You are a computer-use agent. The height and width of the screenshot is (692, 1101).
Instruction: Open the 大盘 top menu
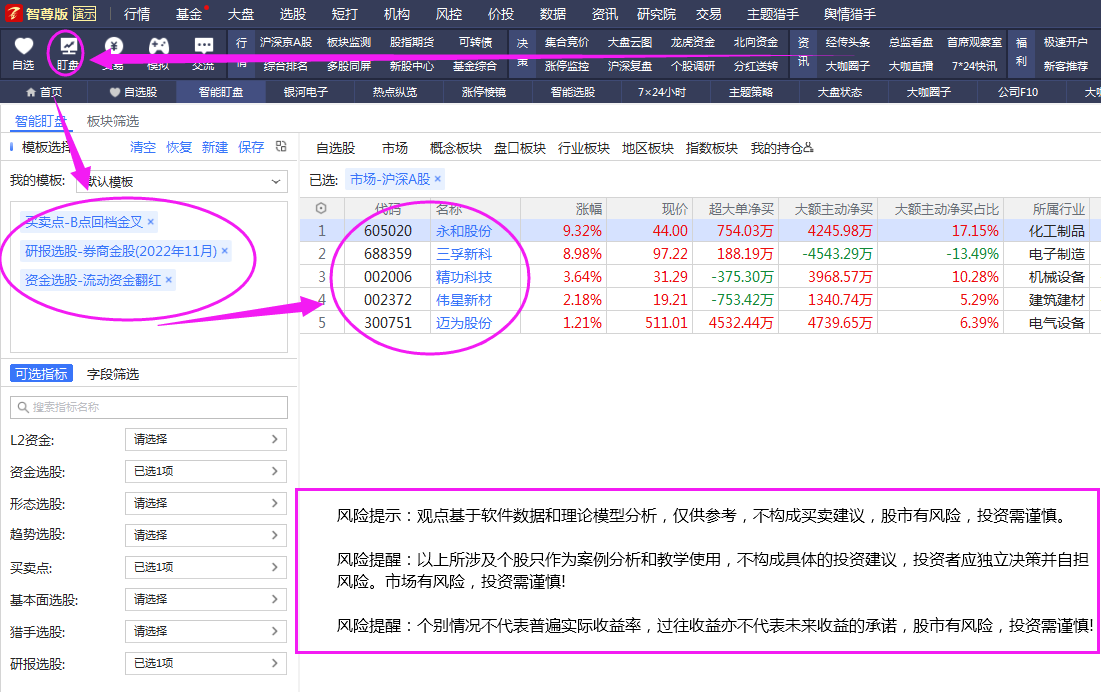click(241, 14)
